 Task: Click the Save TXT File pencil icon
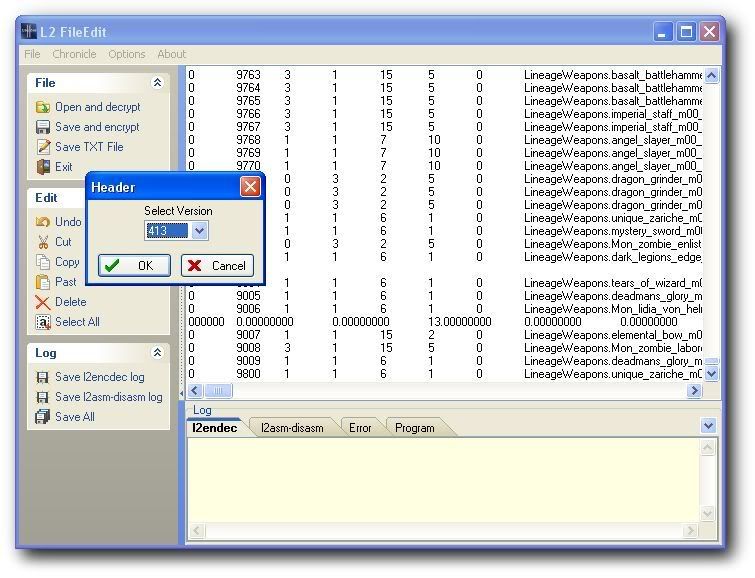point(43,147)
